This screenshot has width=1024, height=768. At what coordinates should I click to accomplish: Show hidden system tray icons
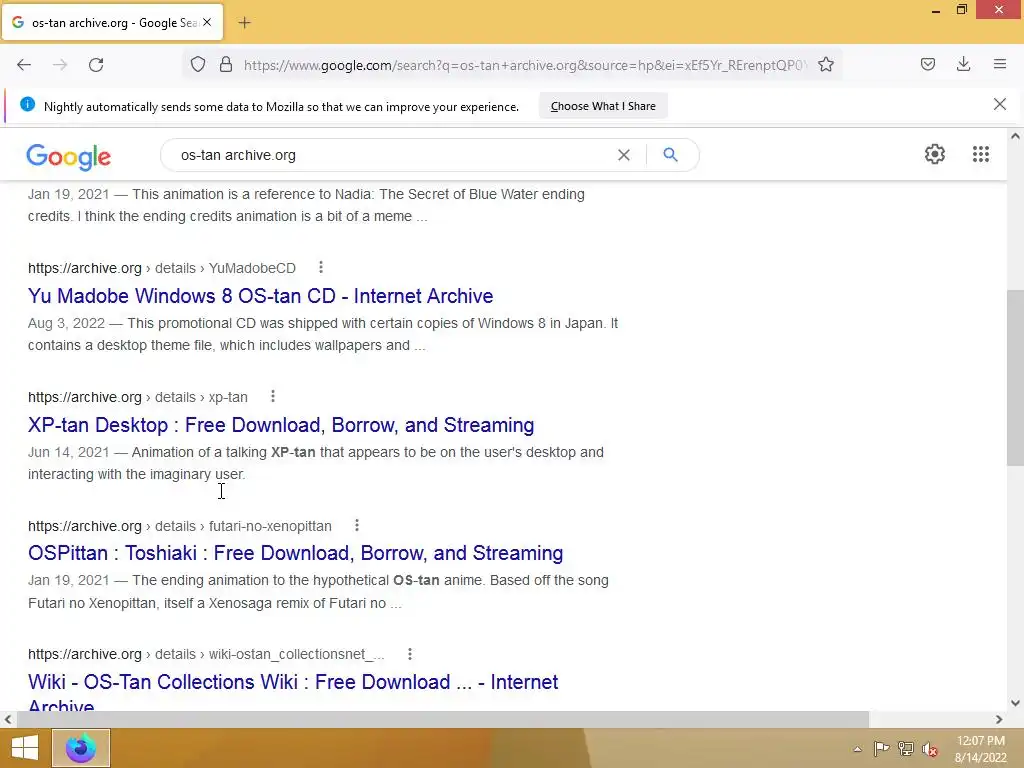coord(857,749)
